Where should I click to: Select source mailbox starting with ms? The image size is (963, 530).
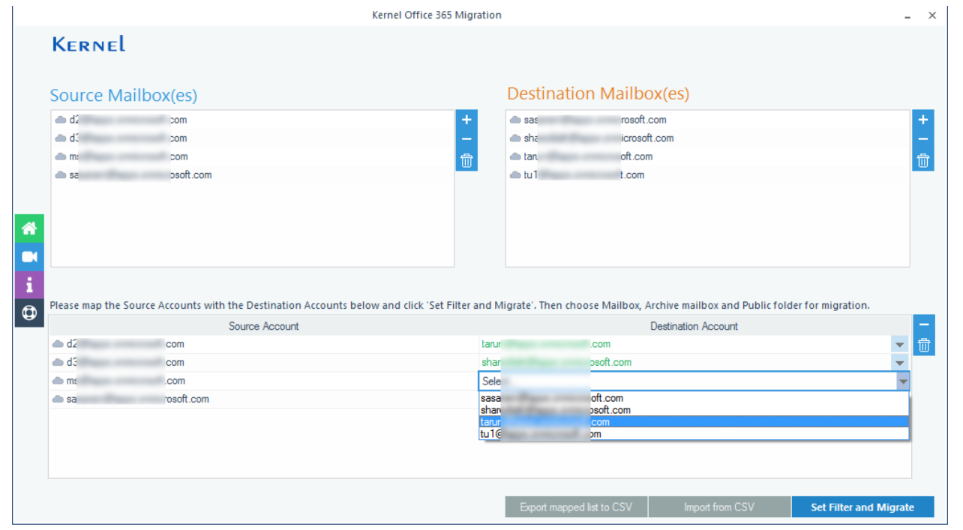point(252,157)
